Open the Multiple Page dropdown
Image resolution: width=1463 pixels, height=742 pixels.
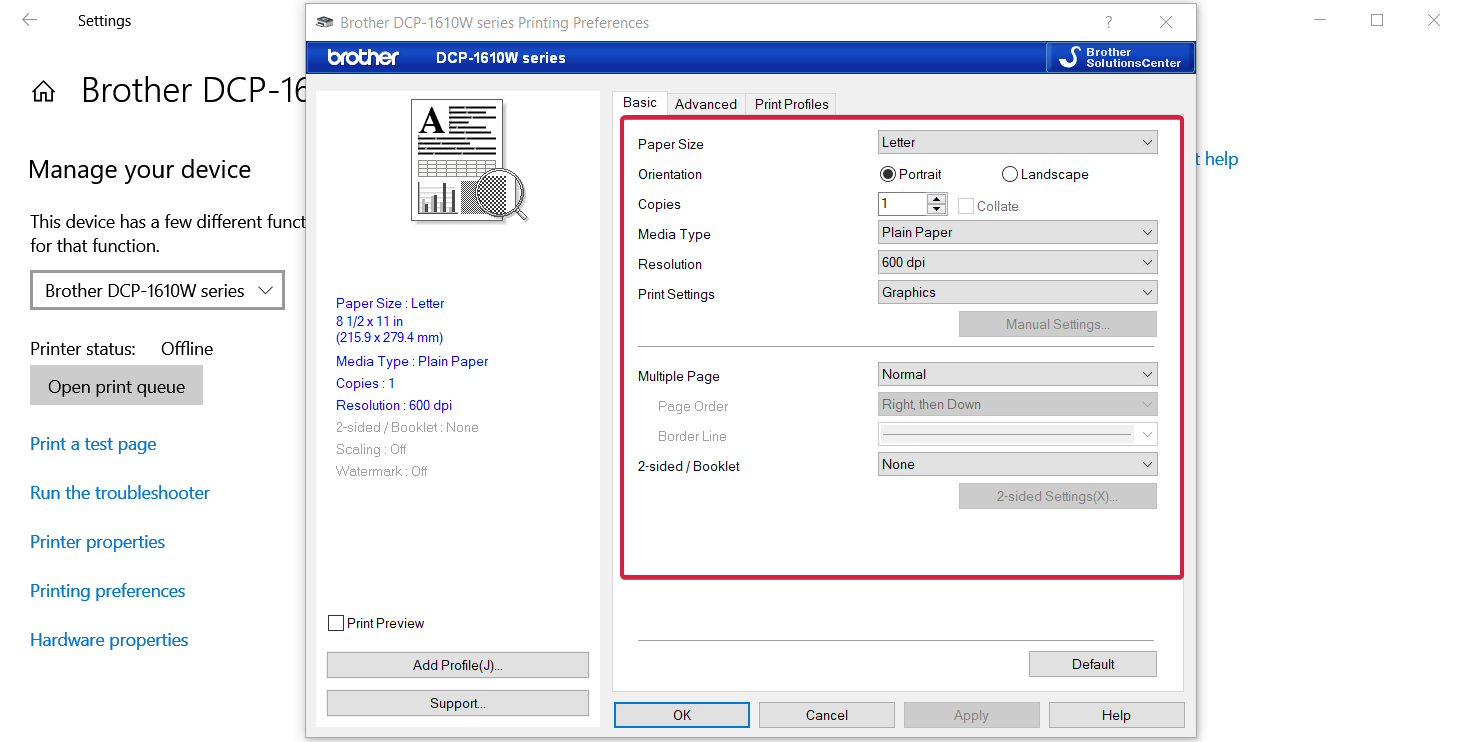[1017, 374]
